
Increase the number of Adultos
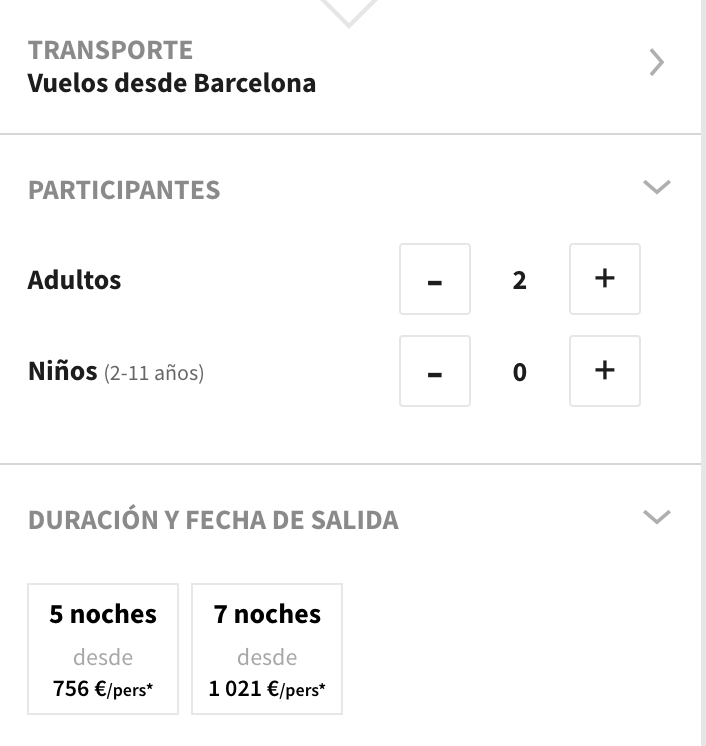coord(604,279)
